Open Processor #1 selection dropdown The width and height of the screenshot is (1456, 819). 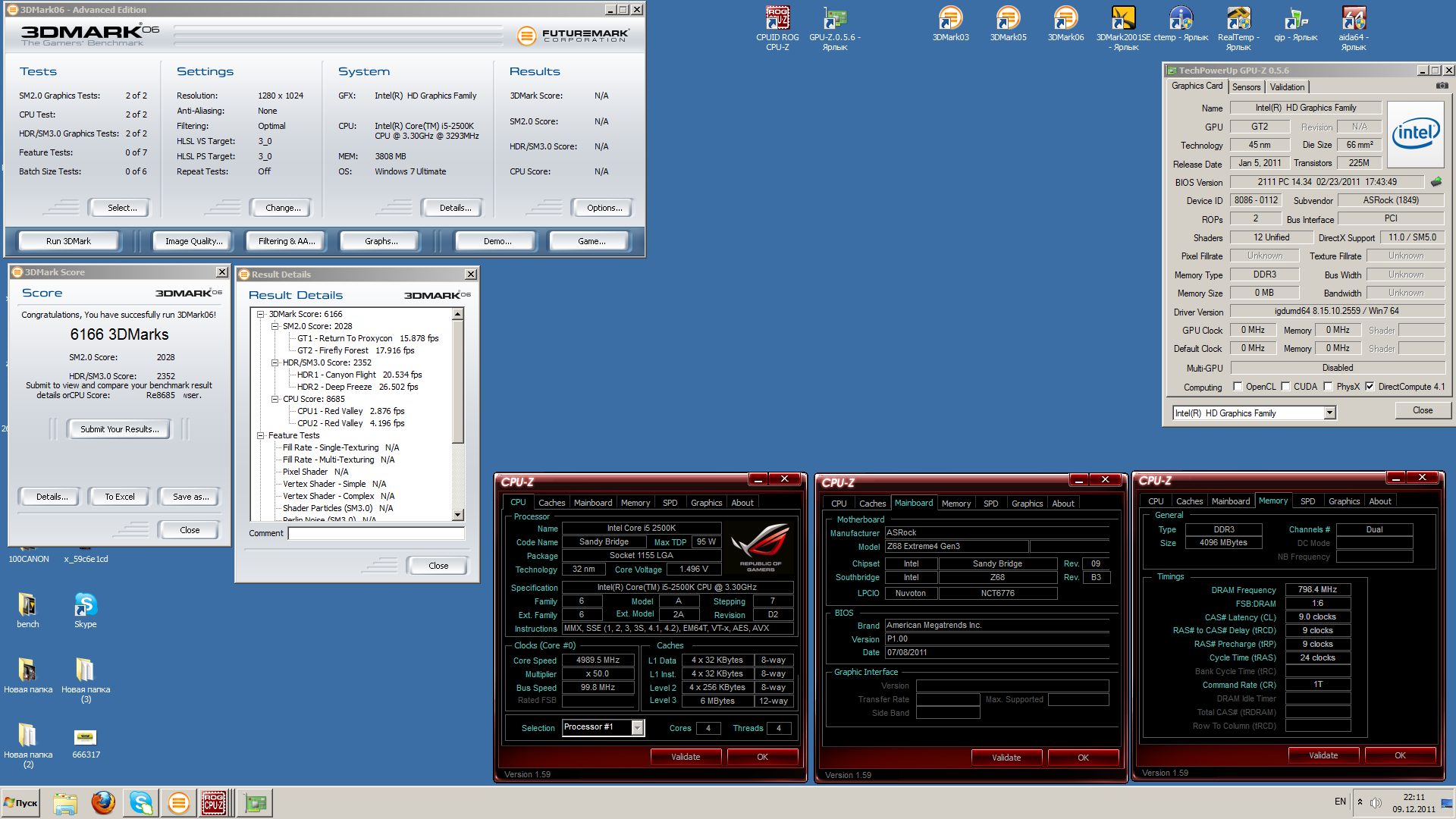638,728
